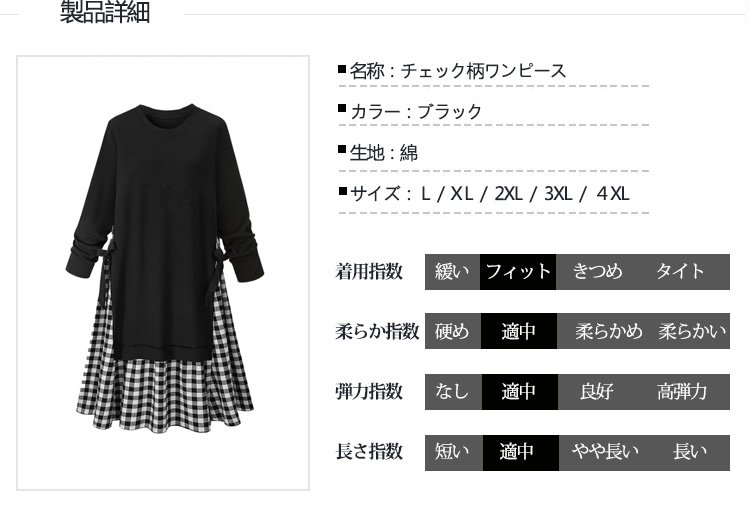Select 硬め in softness index
The height and width of the screenshot is (511, 750).
(453, 331)
